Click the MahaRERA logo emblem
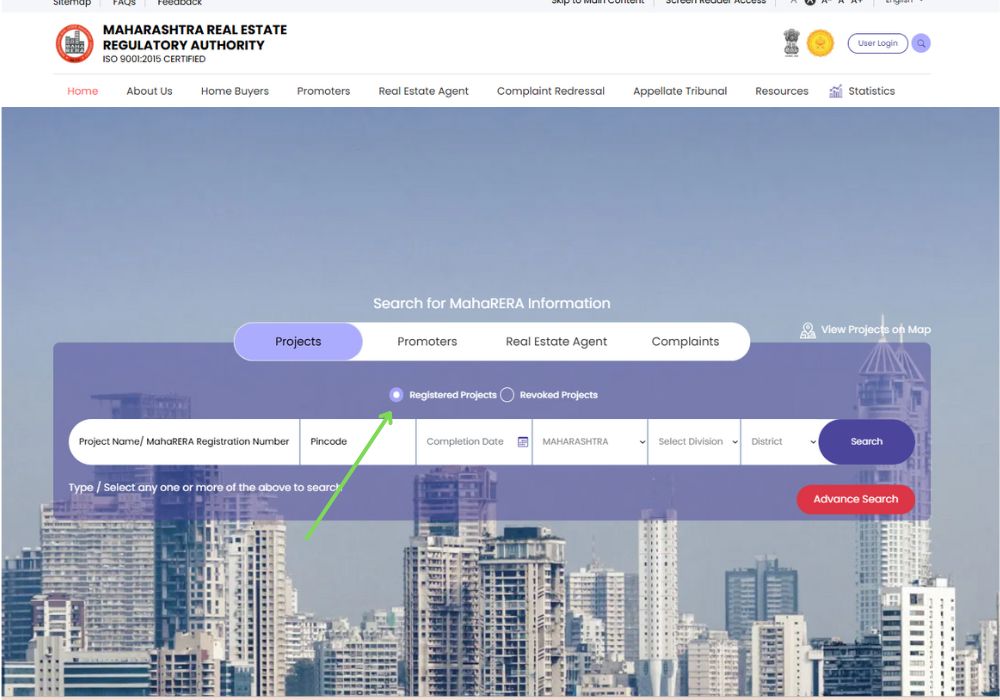 click(74, 44)
